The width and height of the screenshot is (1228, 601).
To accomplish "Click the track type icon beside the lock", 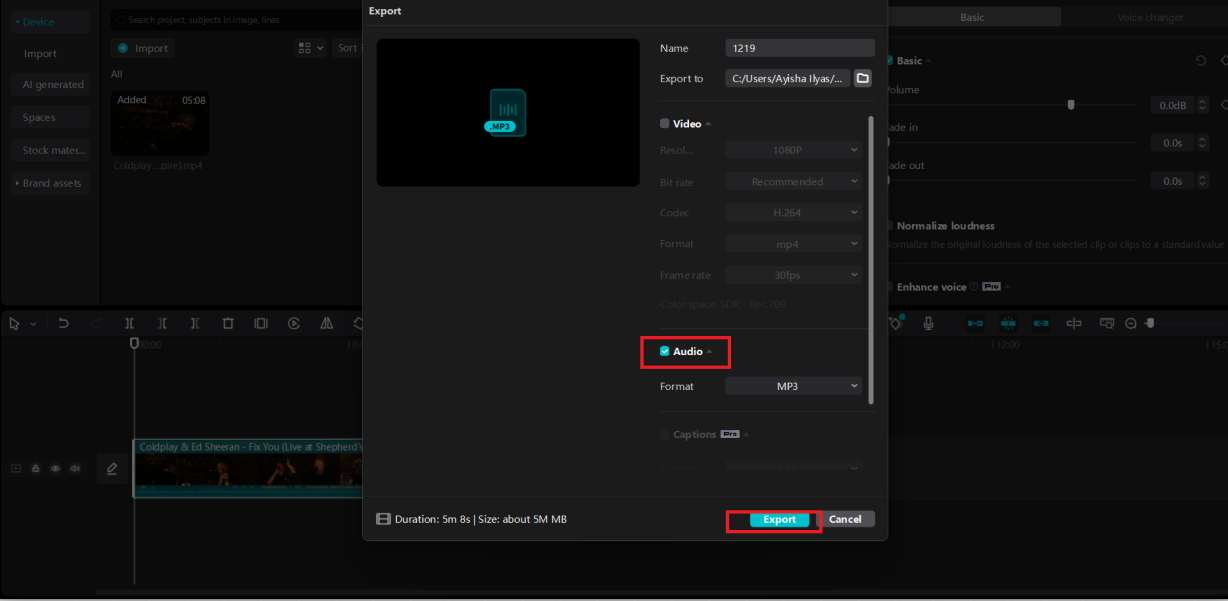I will coord(16,468).
